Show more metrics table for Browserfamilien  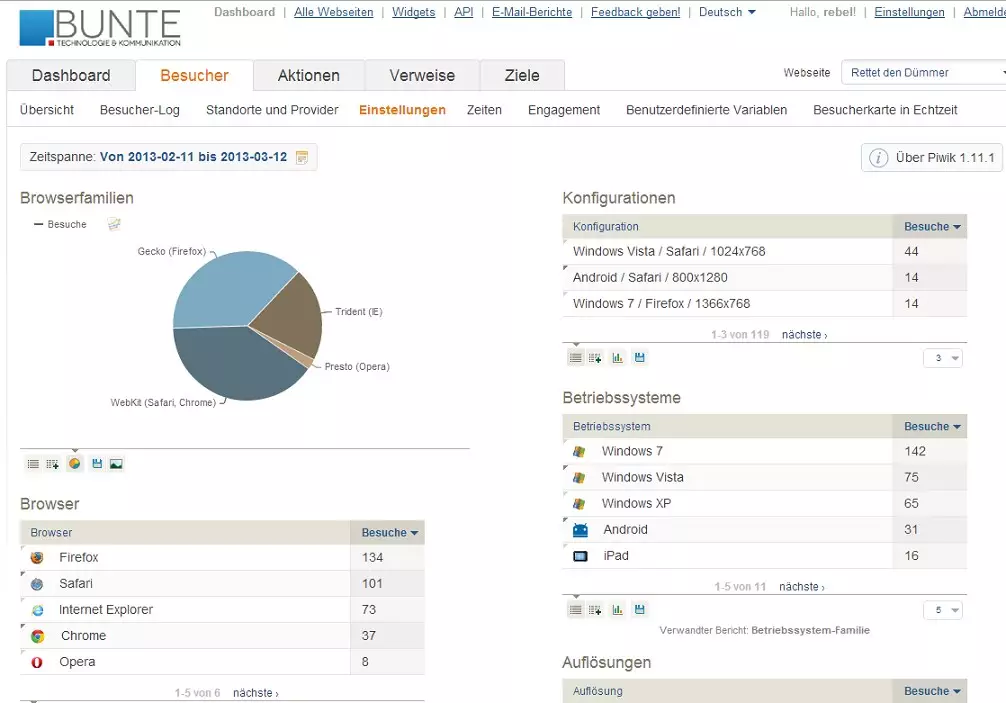[53, 464]
